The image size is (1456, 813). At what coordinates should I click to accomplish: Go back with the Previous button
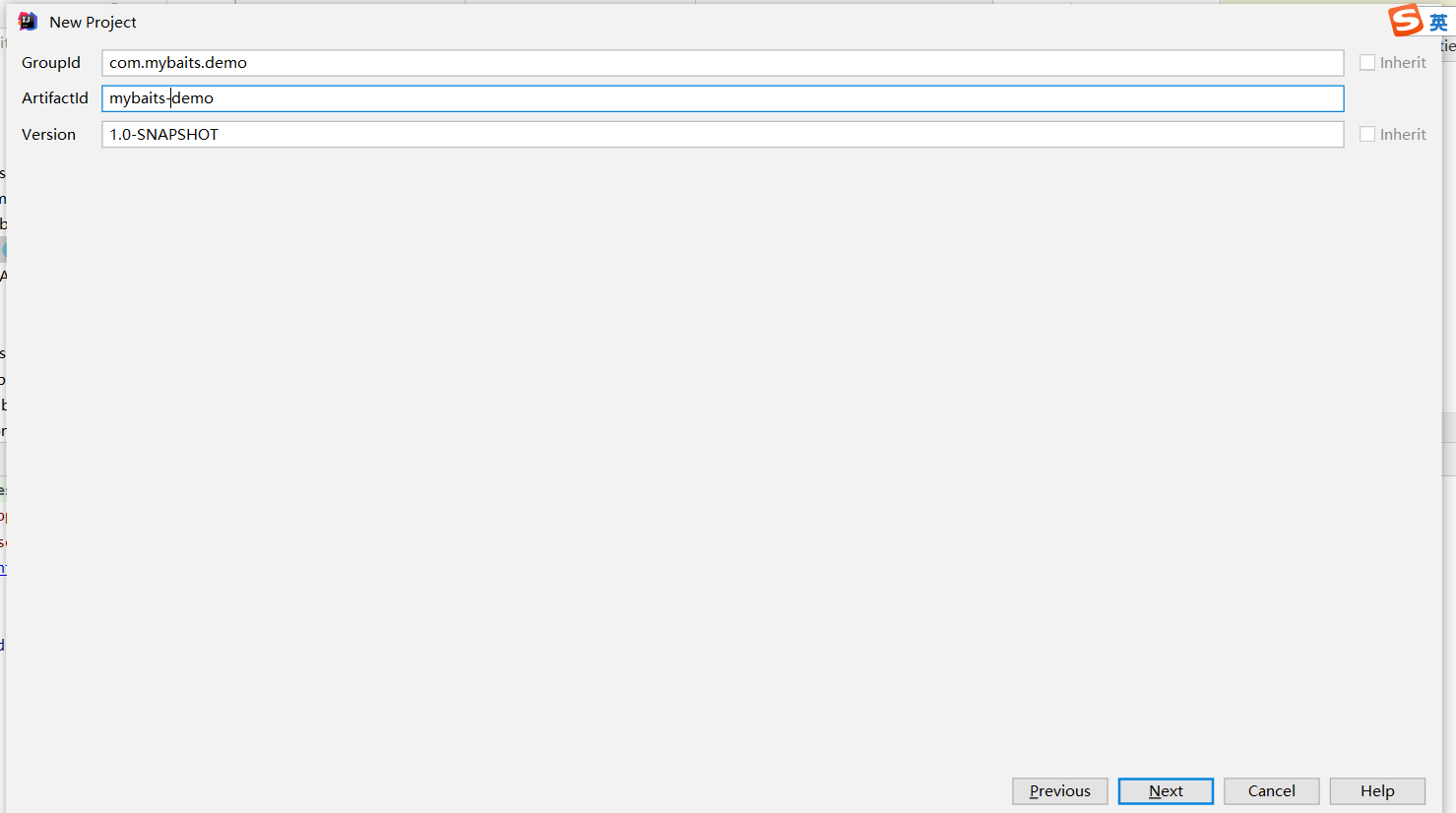(1060, 791)
